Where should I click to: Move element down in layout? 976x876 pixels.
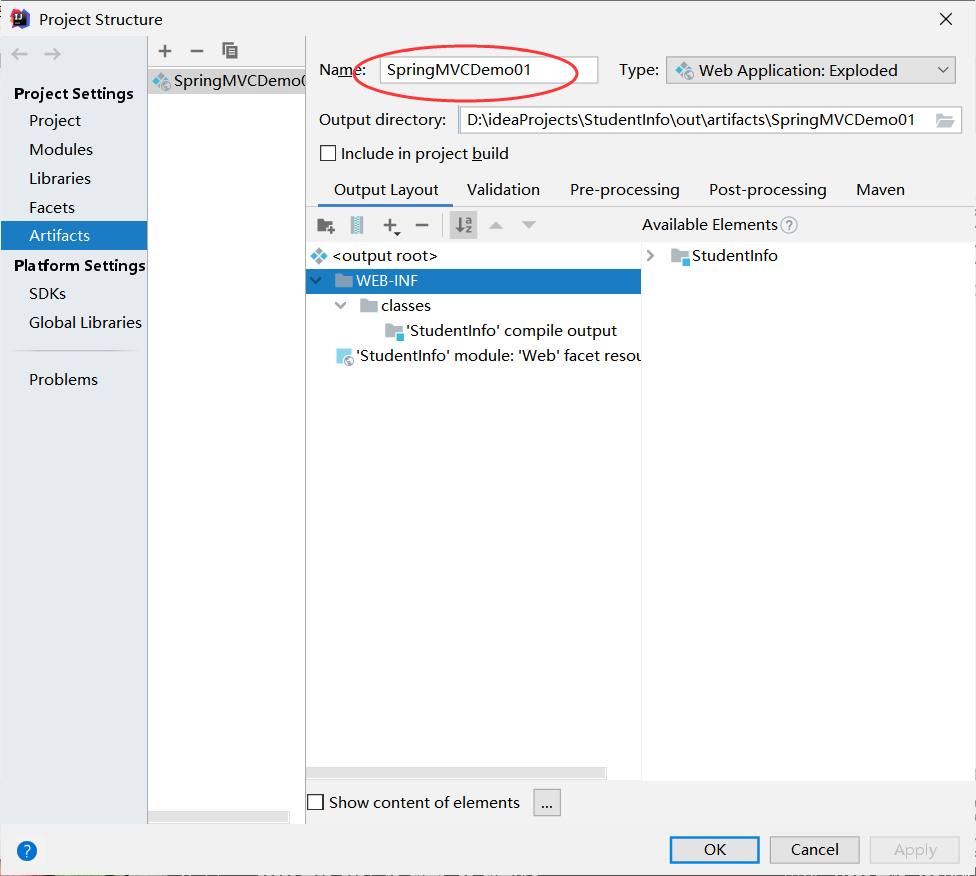[x=528, y=225]
